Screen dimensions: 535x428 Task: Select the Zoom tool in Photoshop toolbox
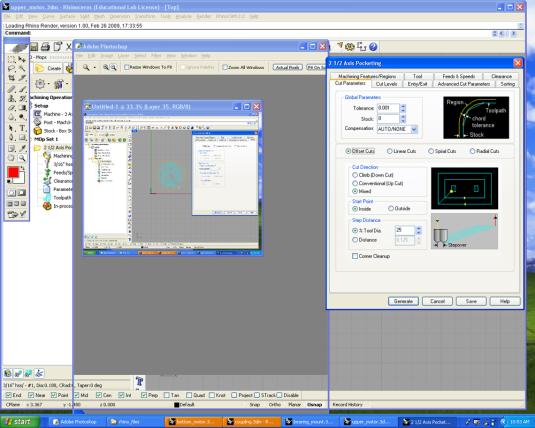[x=22, y=158]
